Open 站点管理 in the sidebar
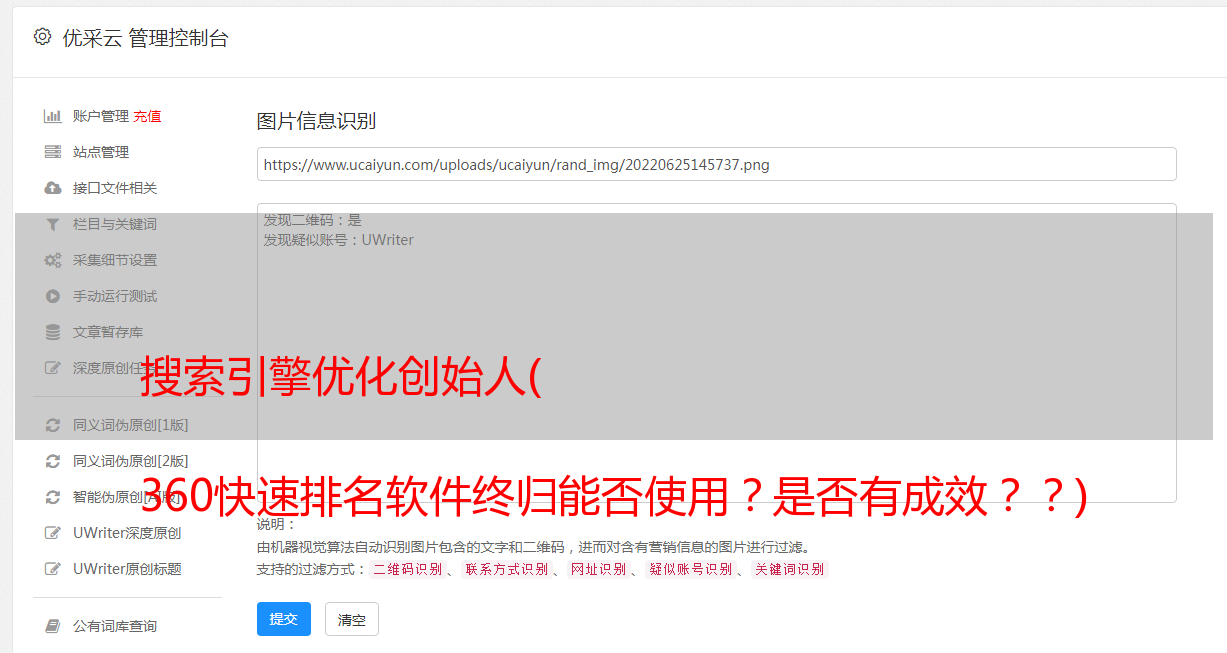Screen dimensions: 1227x653 click(101, 152)
